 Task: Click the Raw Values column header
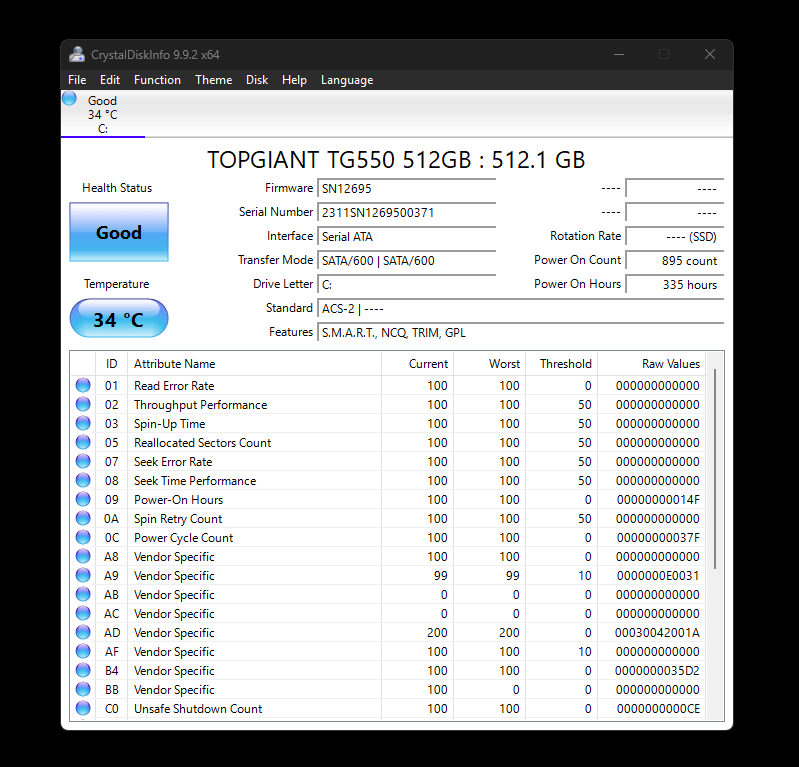click(652, 364)
